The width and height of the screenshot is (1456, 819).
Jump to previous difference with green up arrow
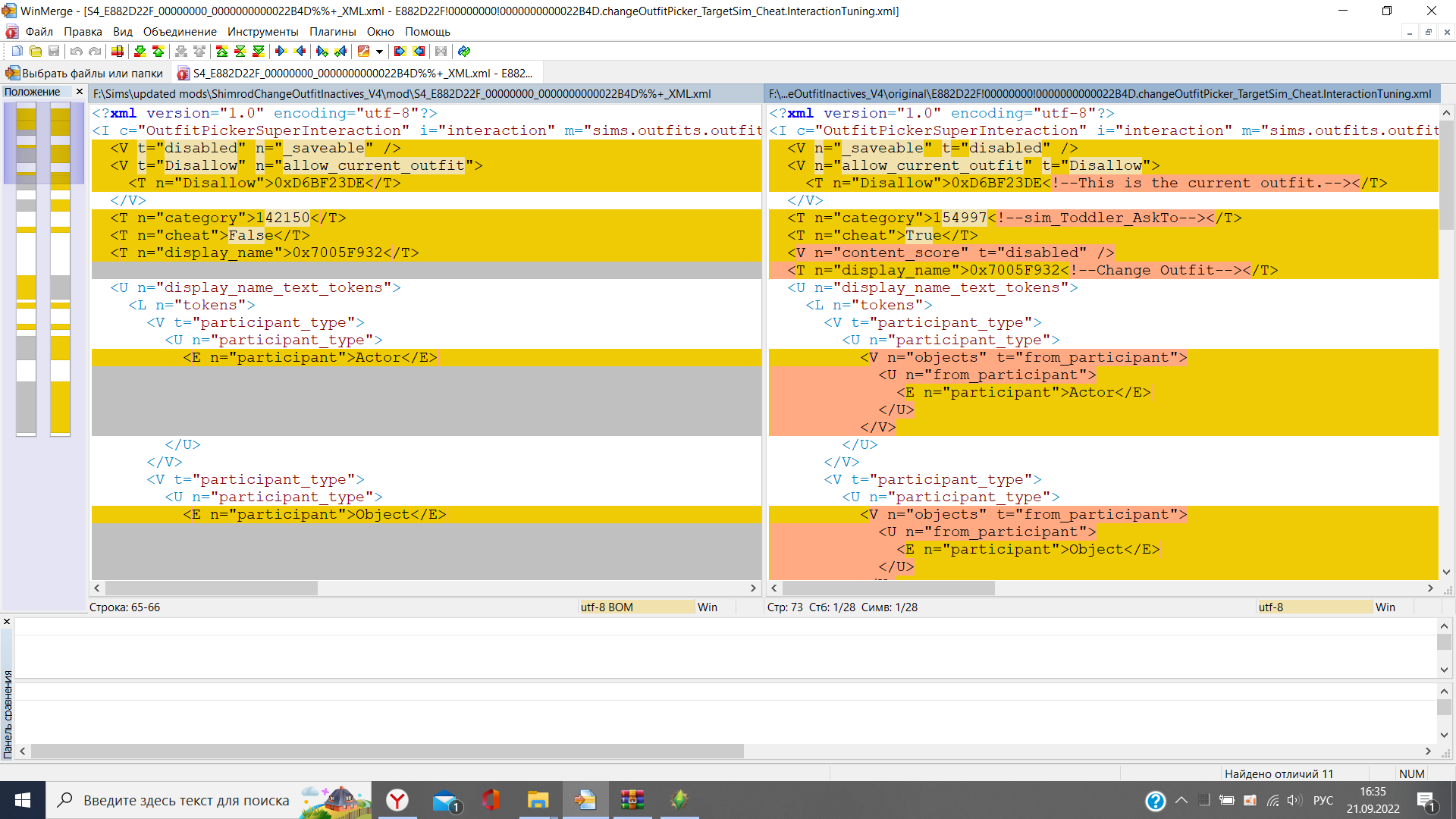point(158,52)
